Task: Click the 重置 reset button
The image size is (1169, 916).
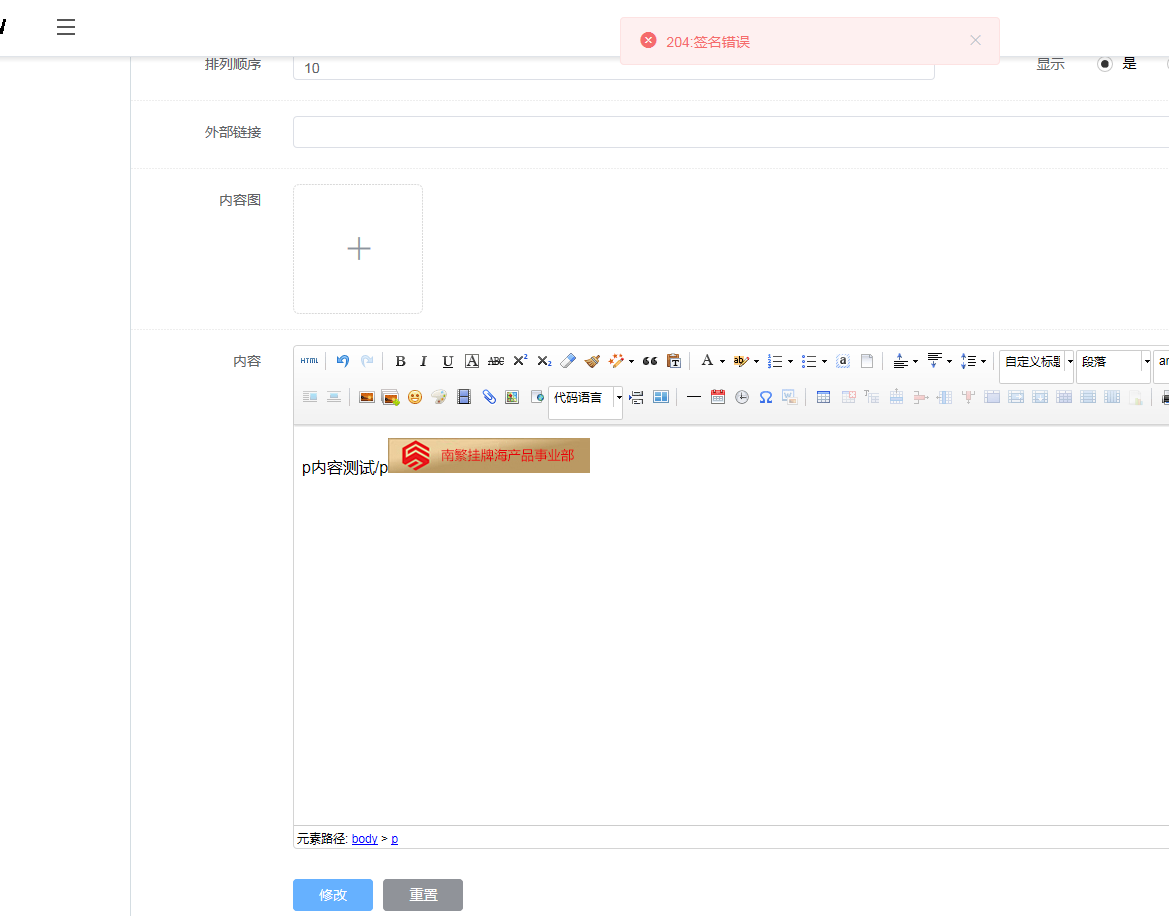Action: pos(423,894)
